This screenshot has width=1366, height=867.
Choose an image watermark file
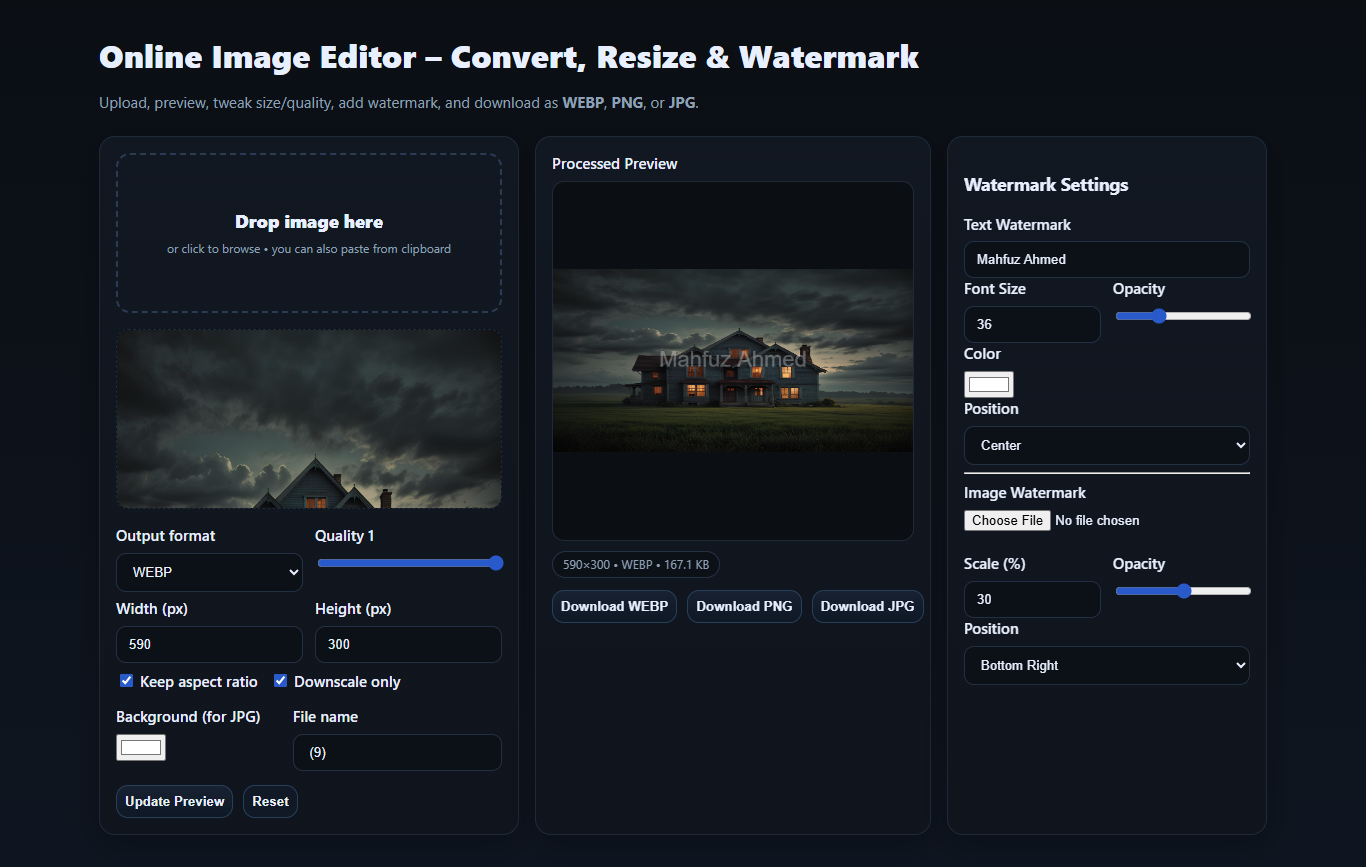point(1007,521)
